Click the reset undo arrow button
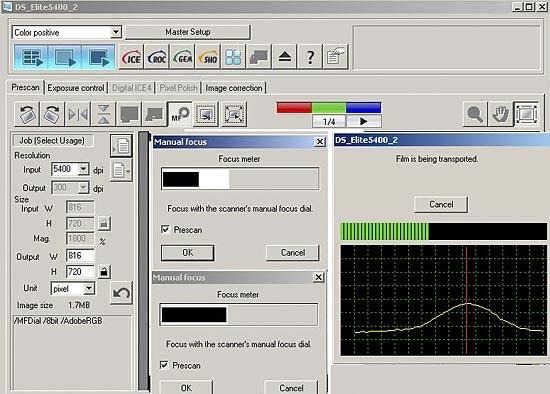550x394 pixels. click(121, 292)
